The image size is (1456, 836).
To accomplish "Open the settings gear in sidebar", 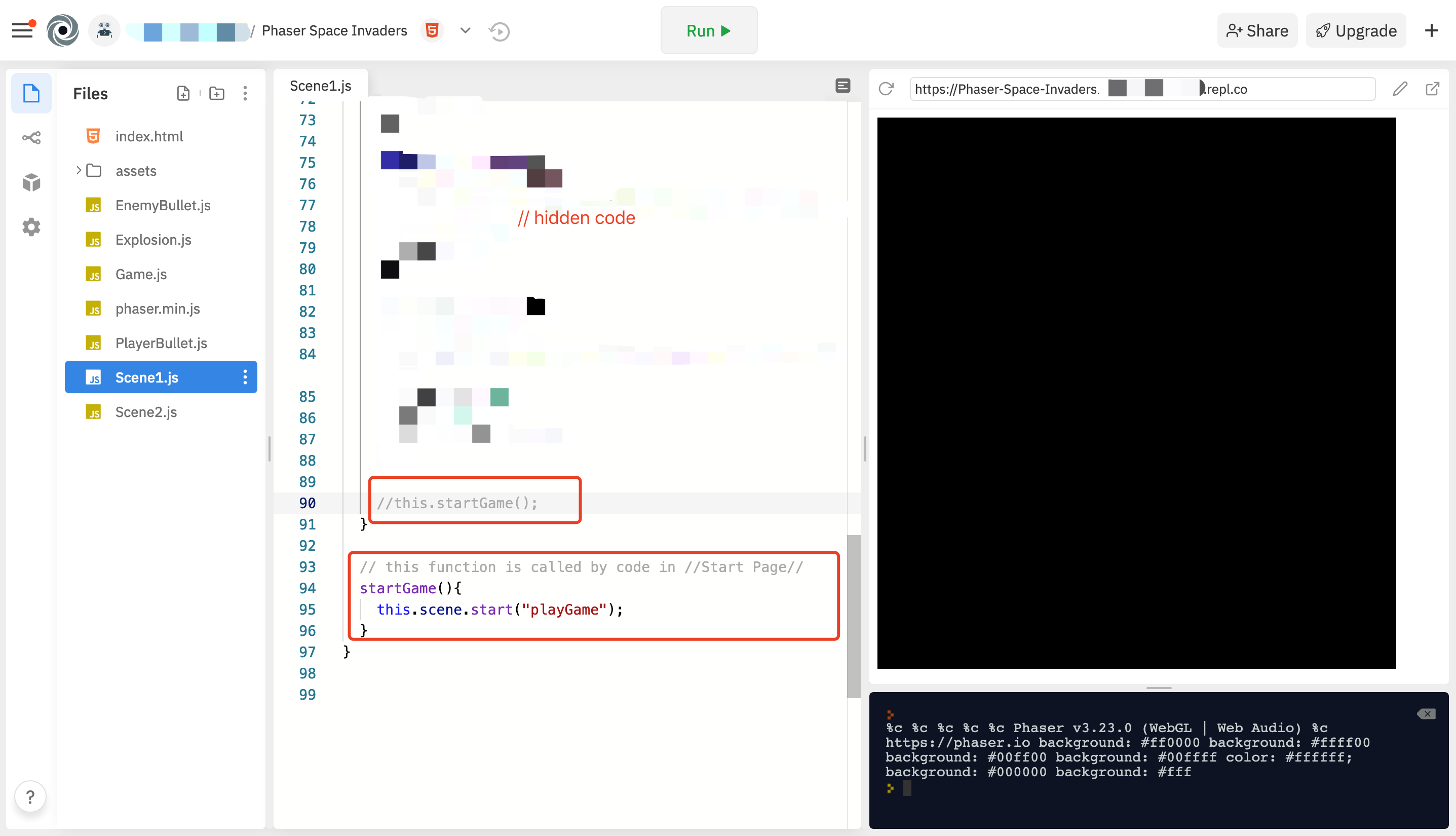I will [31, 227].
